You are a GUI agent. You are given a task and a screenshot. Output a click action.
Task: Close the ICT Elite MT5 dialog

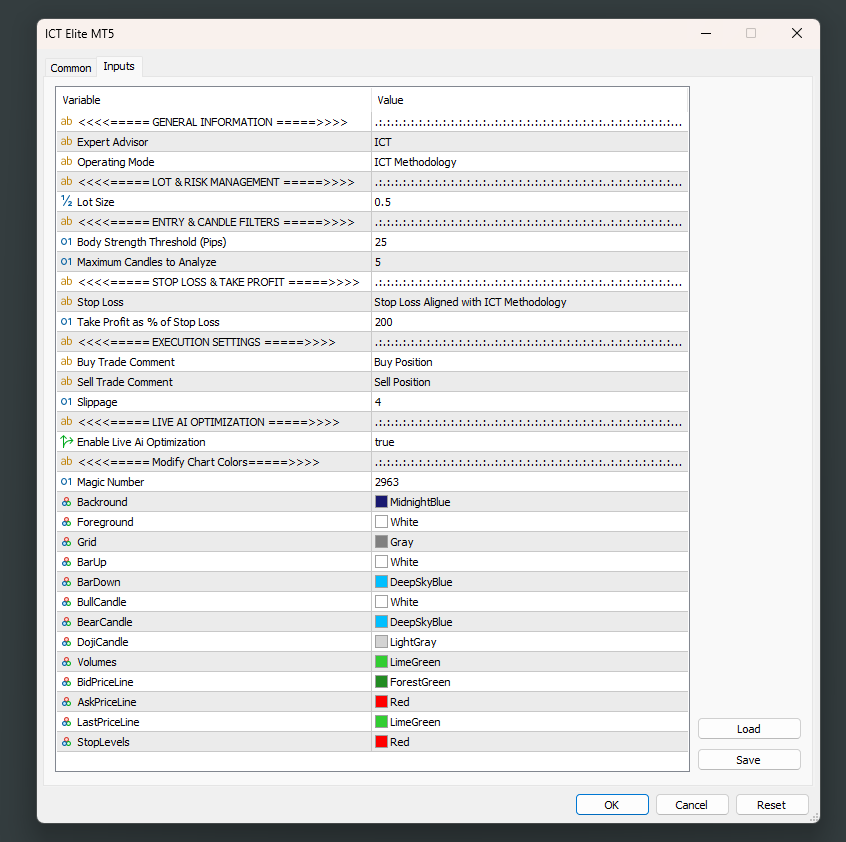[x=797, y=33]
